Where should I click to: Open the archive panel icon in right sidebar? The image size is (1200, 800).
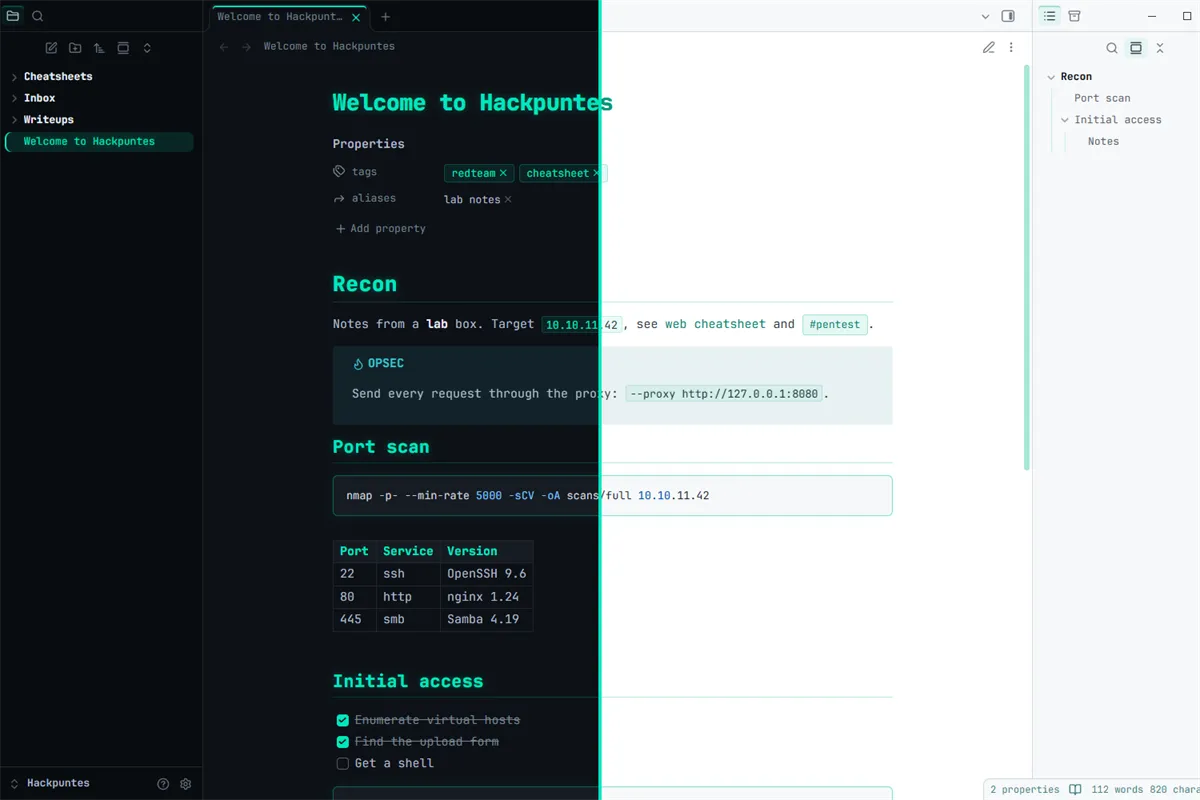click(1074, 16)
